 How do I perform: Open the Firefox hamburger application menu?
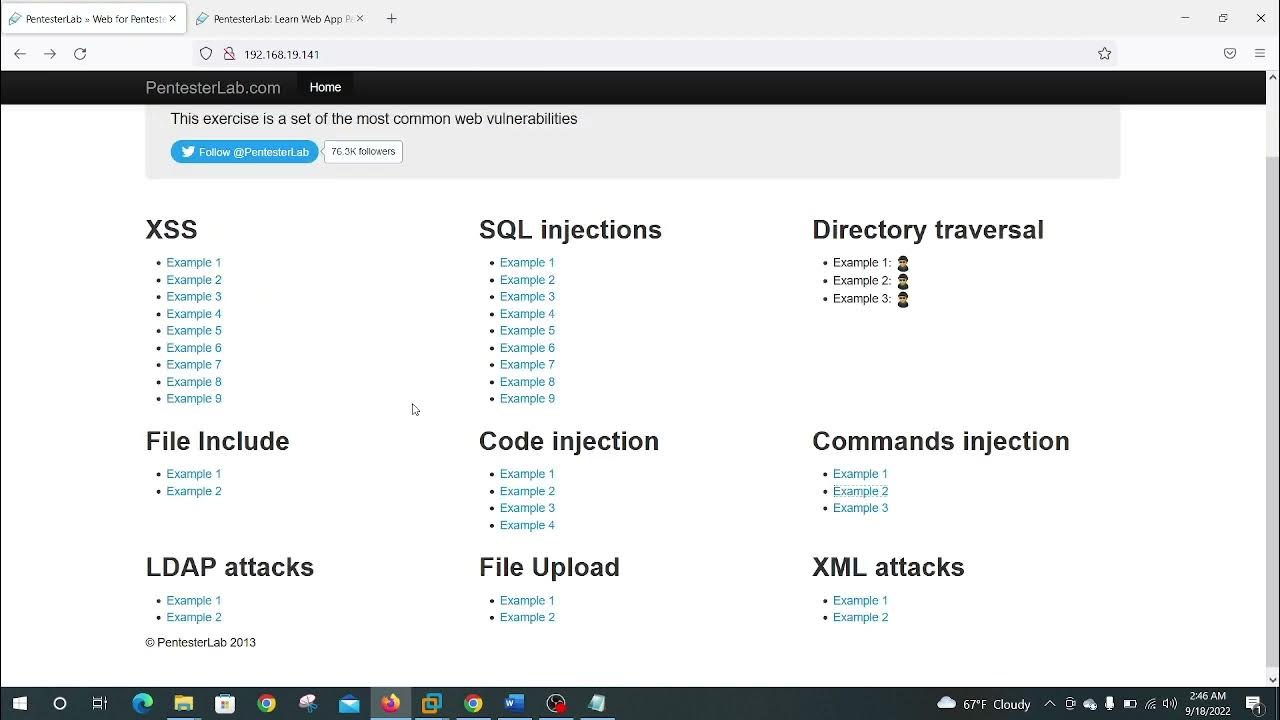pos(1260,54)
